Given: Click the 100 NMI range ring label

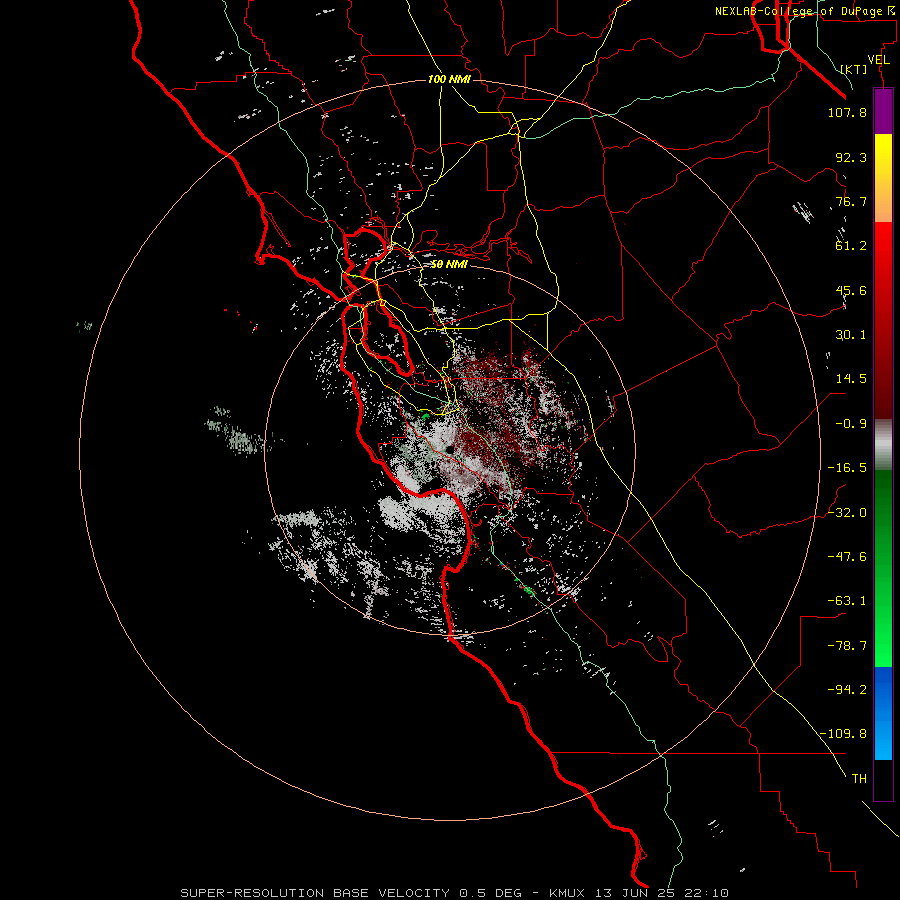Looking at the screenshot, I should pos(449,79).
